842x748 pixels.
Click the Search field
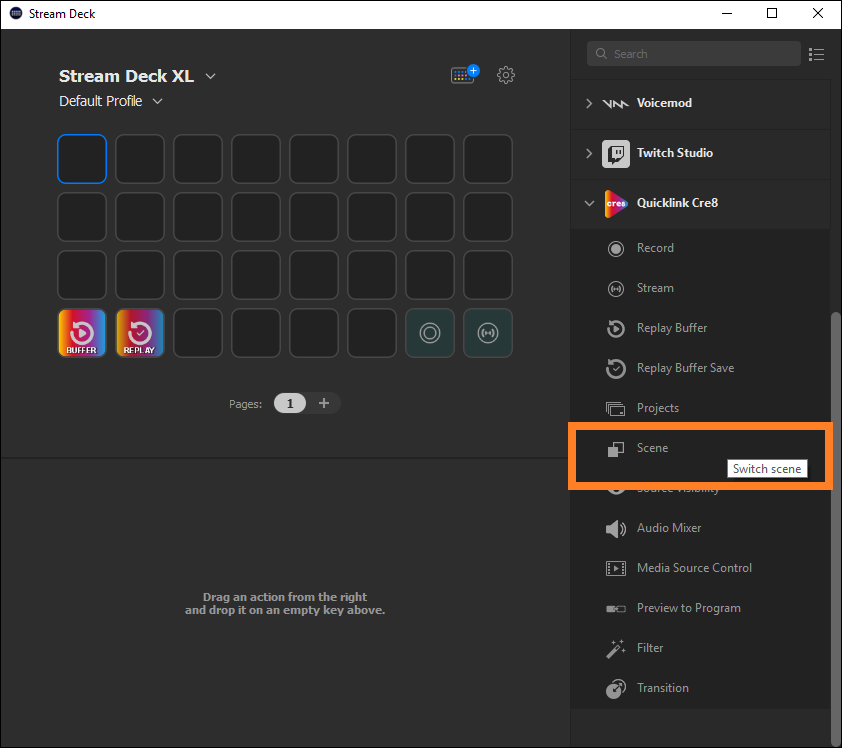(693, 53)
